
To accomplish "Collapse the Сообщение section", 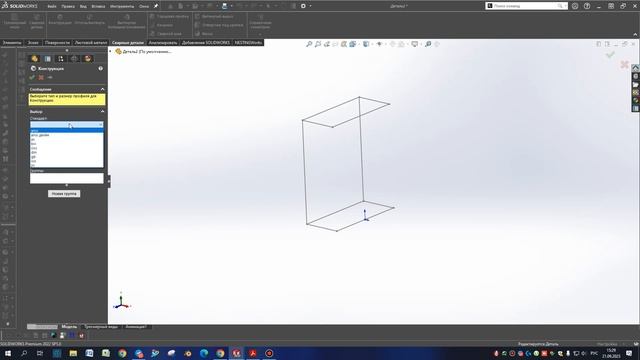I will pyautogui.click(x=102, y=89).
